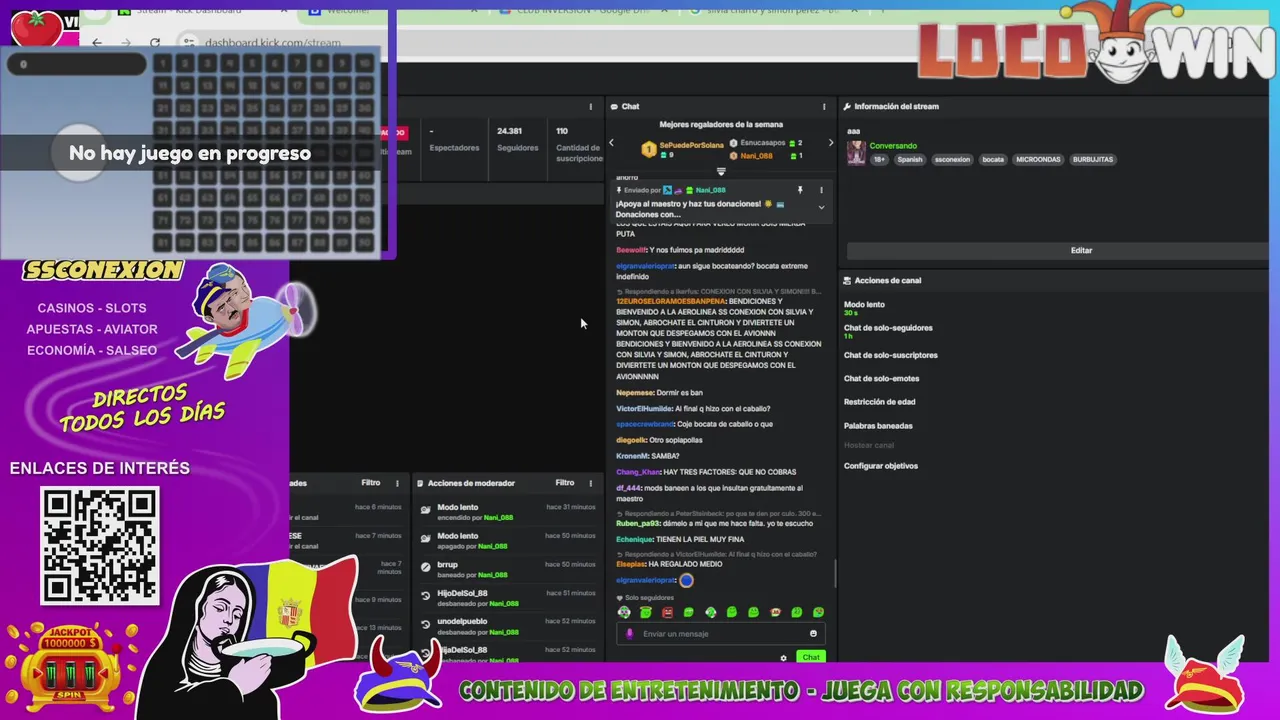Click unban icon next to unodelpueblo
This screenshot has height=720, width=1280.
(426, 624)
